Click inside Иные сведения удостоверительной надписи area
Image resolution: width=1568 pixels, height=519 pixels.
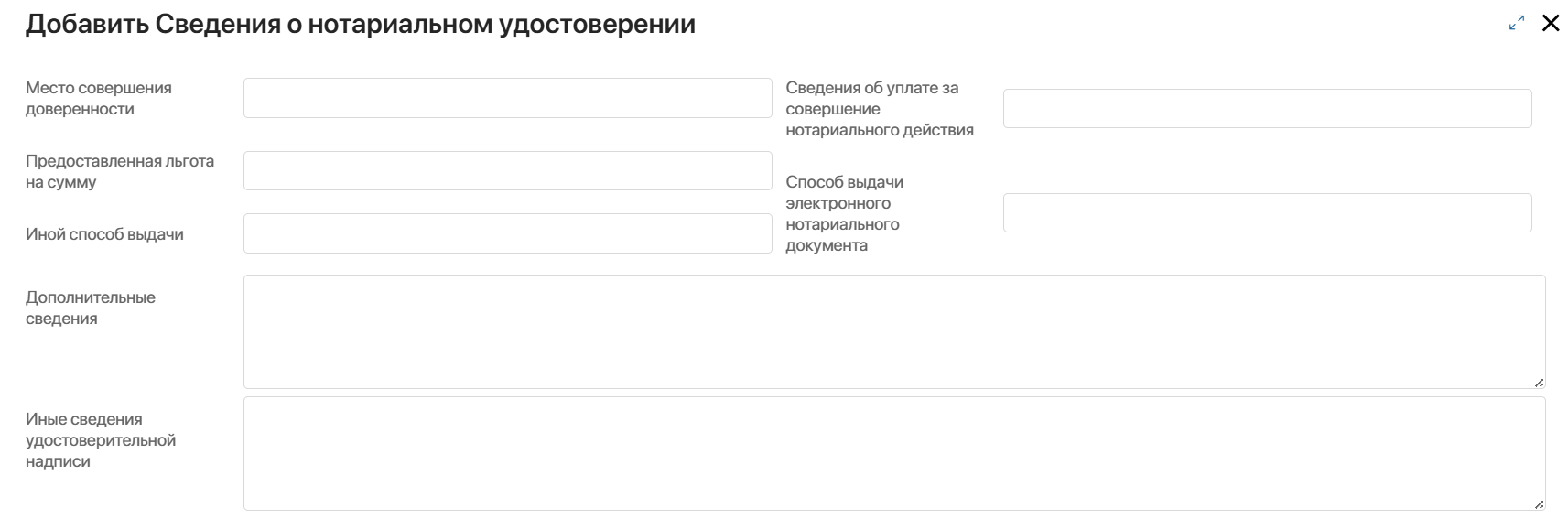coord(894,453)
